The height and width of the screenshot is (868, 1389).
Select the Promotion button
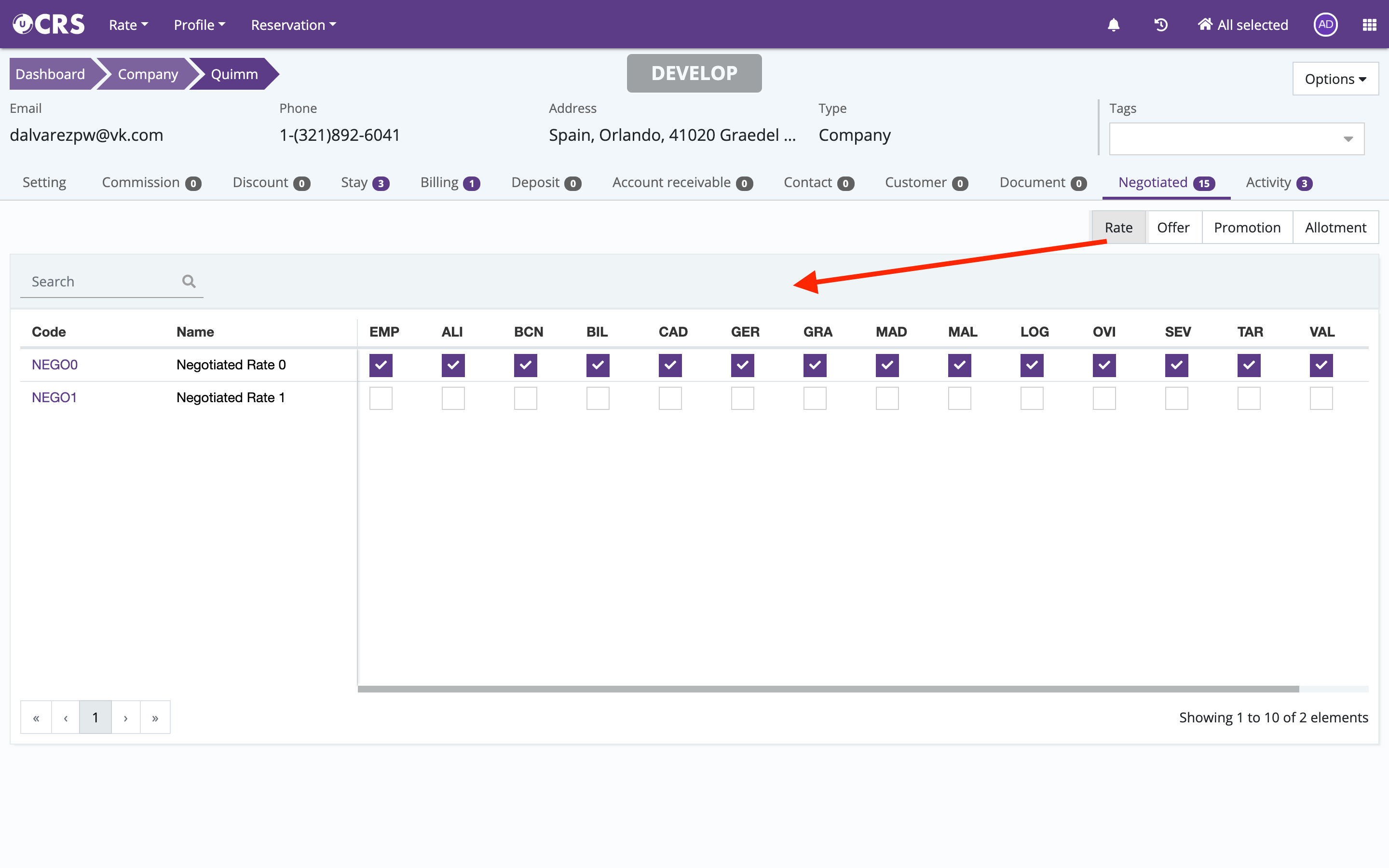[1247, 227]
